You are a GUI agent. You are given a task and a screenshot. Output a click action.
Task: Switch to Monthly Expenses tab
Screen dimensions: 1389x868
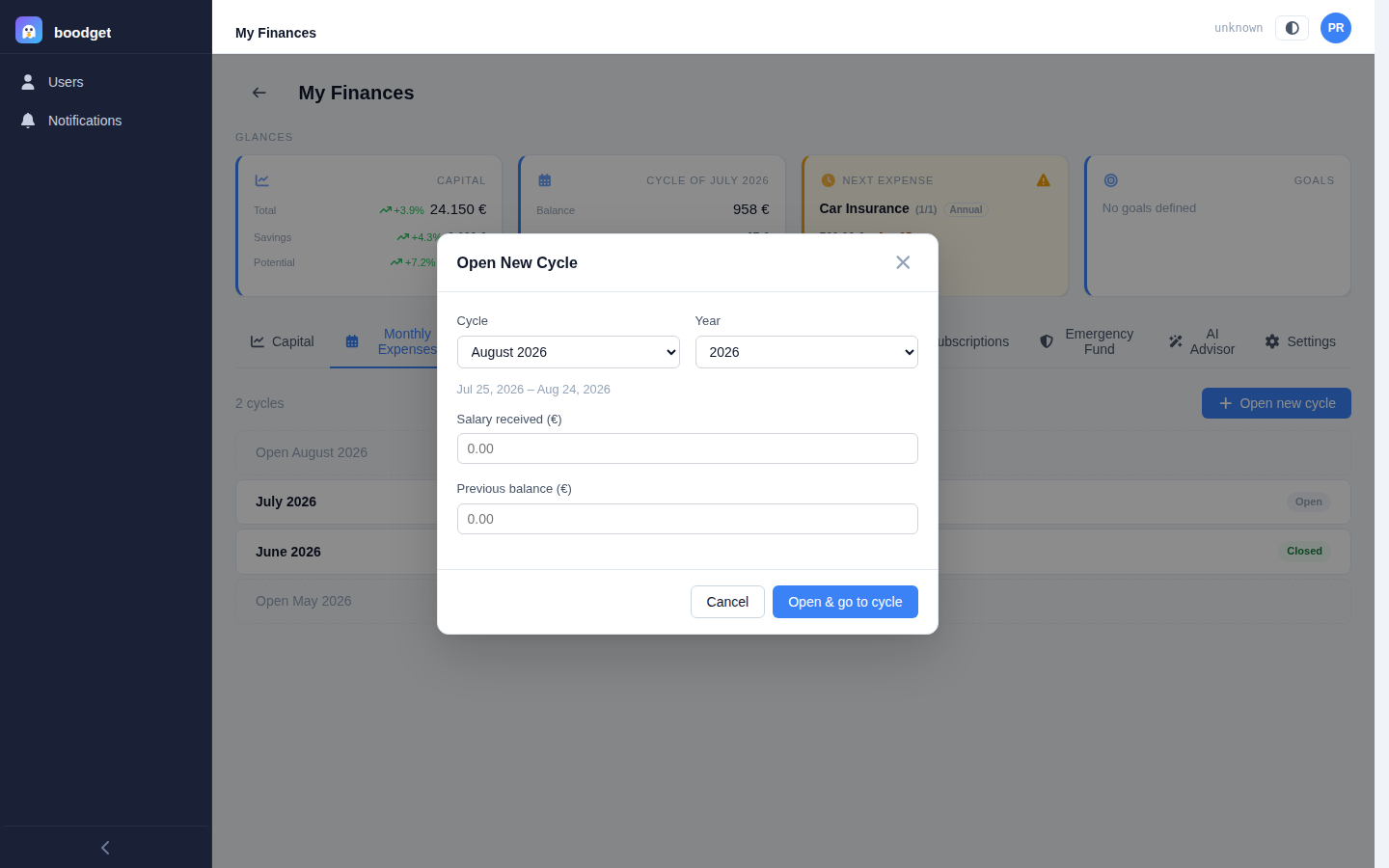coord(392,341)
